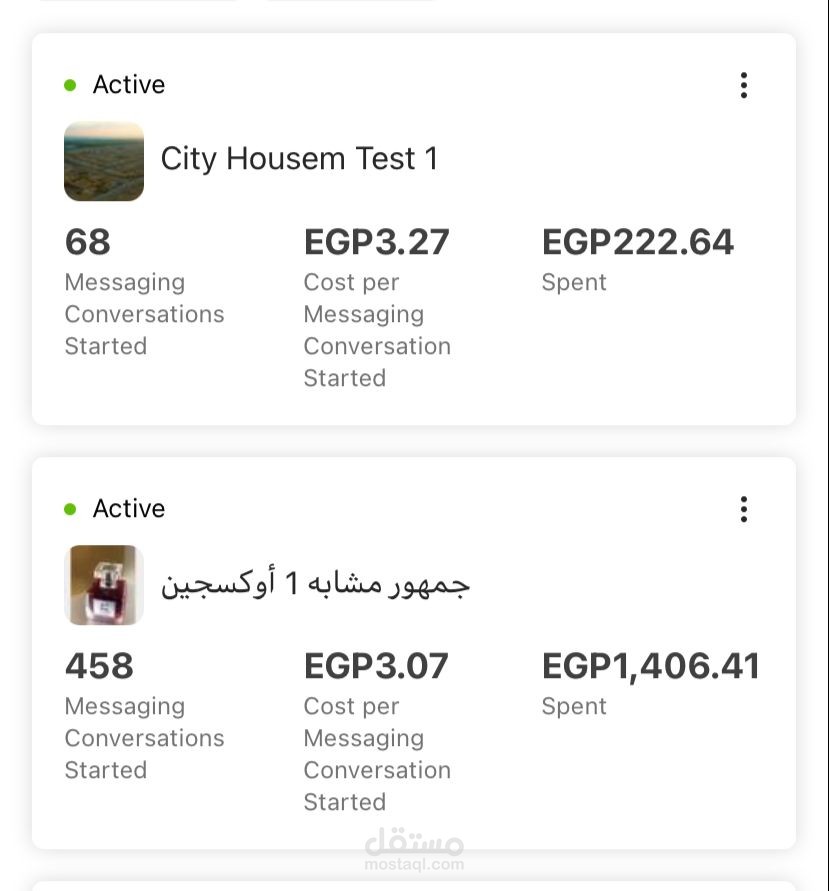The width and height of the screenshot is (829, 891).
Task: Click the EGP3.27 cost per conversation value
Action: (x=377, y=242)
